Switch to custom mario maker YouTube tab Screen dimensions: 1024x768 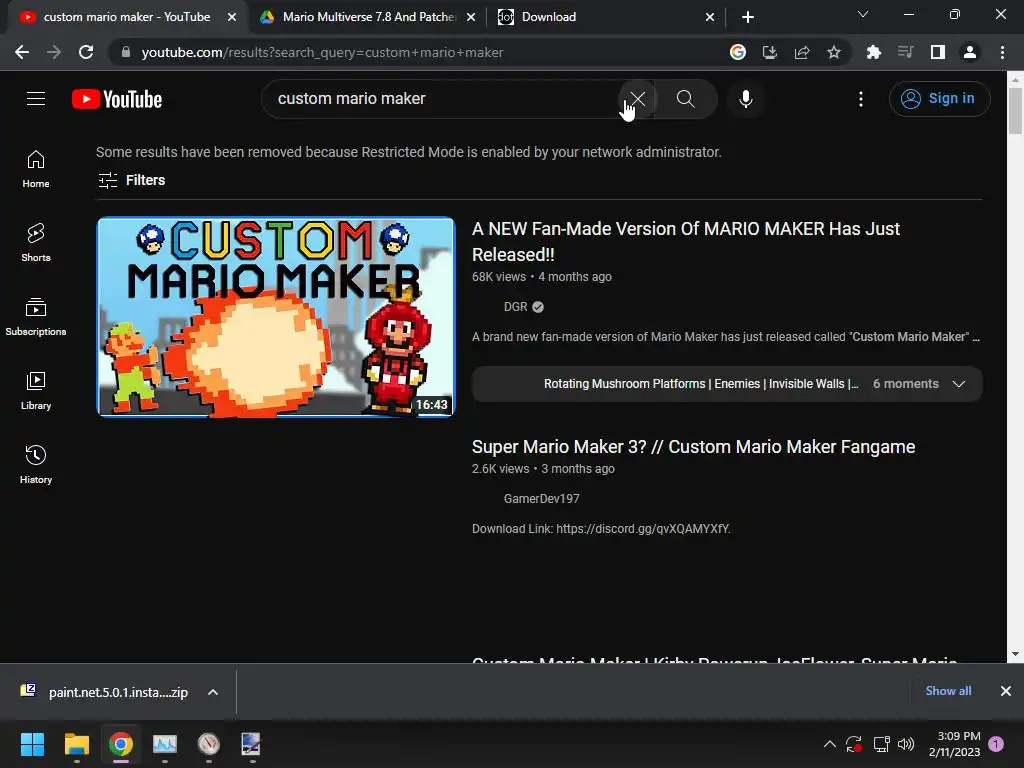(x=126, y=17)
